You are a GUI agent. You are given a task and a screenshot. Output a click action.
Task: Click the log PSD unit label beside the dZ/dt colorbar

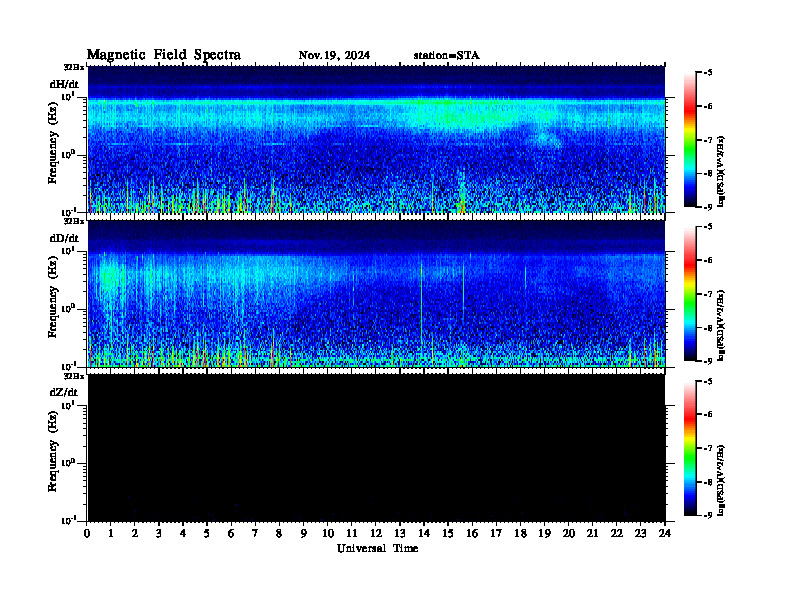[722, 480]
